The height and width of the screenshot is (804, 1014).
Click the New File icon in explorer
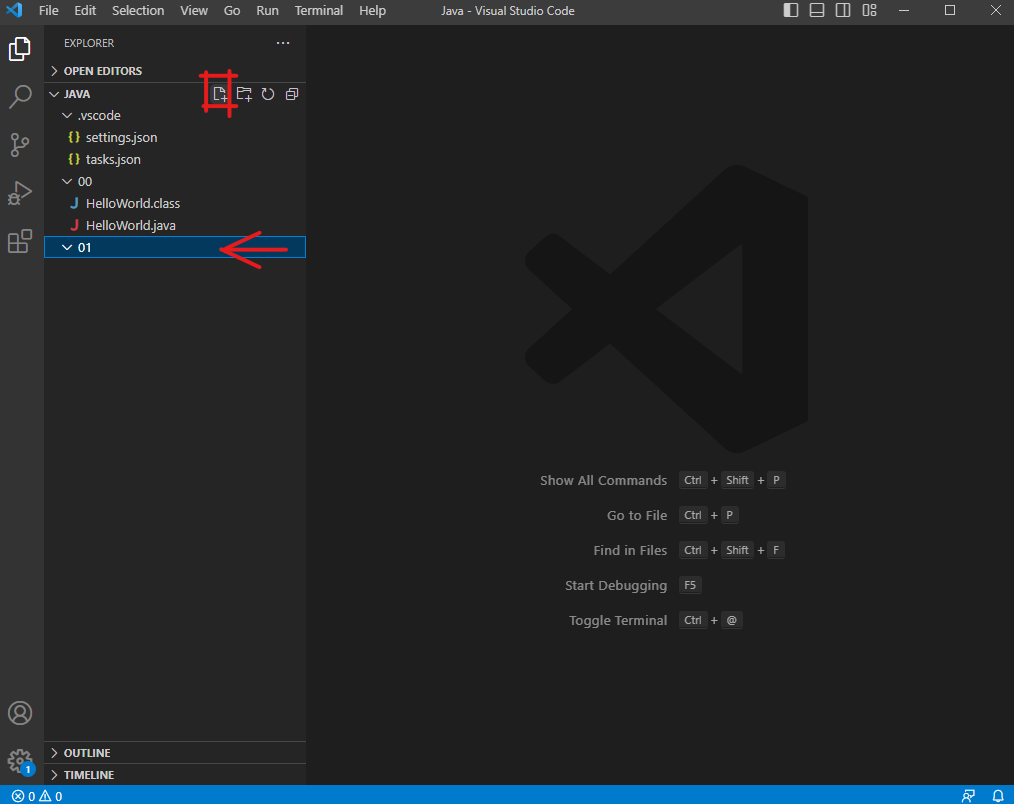pyautogui.click(x=219, y=94)
